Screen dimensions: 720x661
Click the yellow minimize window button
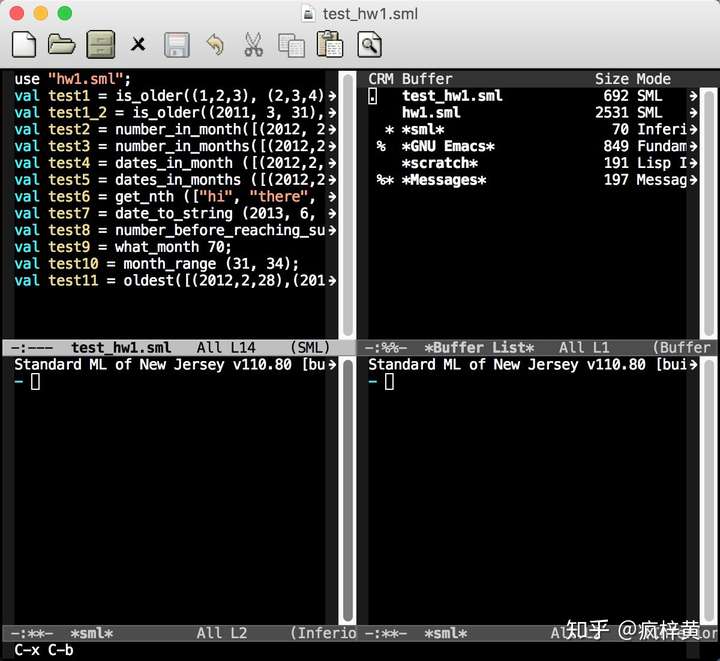(x=40, y=13)
